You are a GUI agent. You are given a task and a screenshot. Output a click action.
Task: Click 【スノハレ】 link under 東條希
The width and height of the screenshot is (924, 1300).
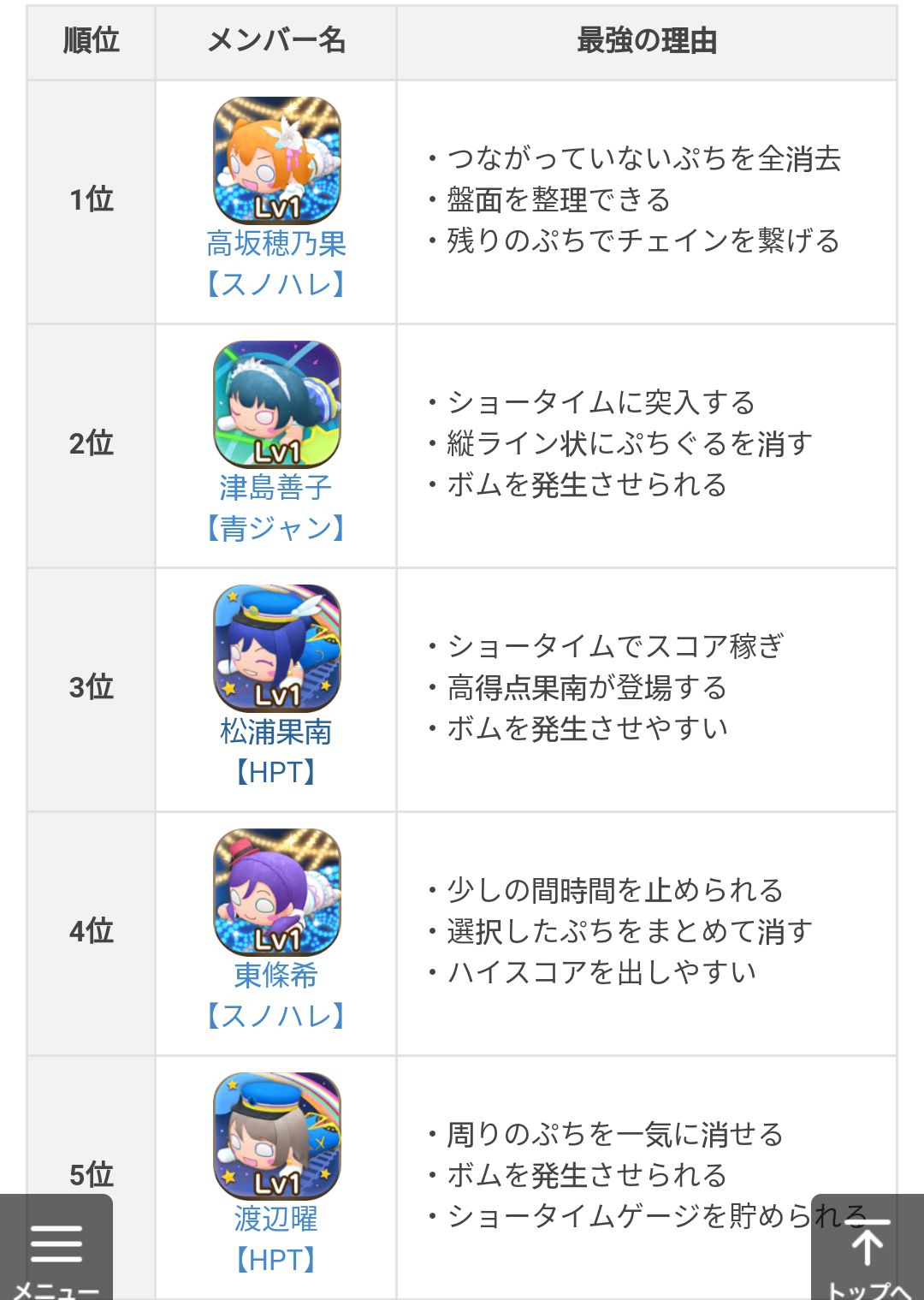[276, 1016]
